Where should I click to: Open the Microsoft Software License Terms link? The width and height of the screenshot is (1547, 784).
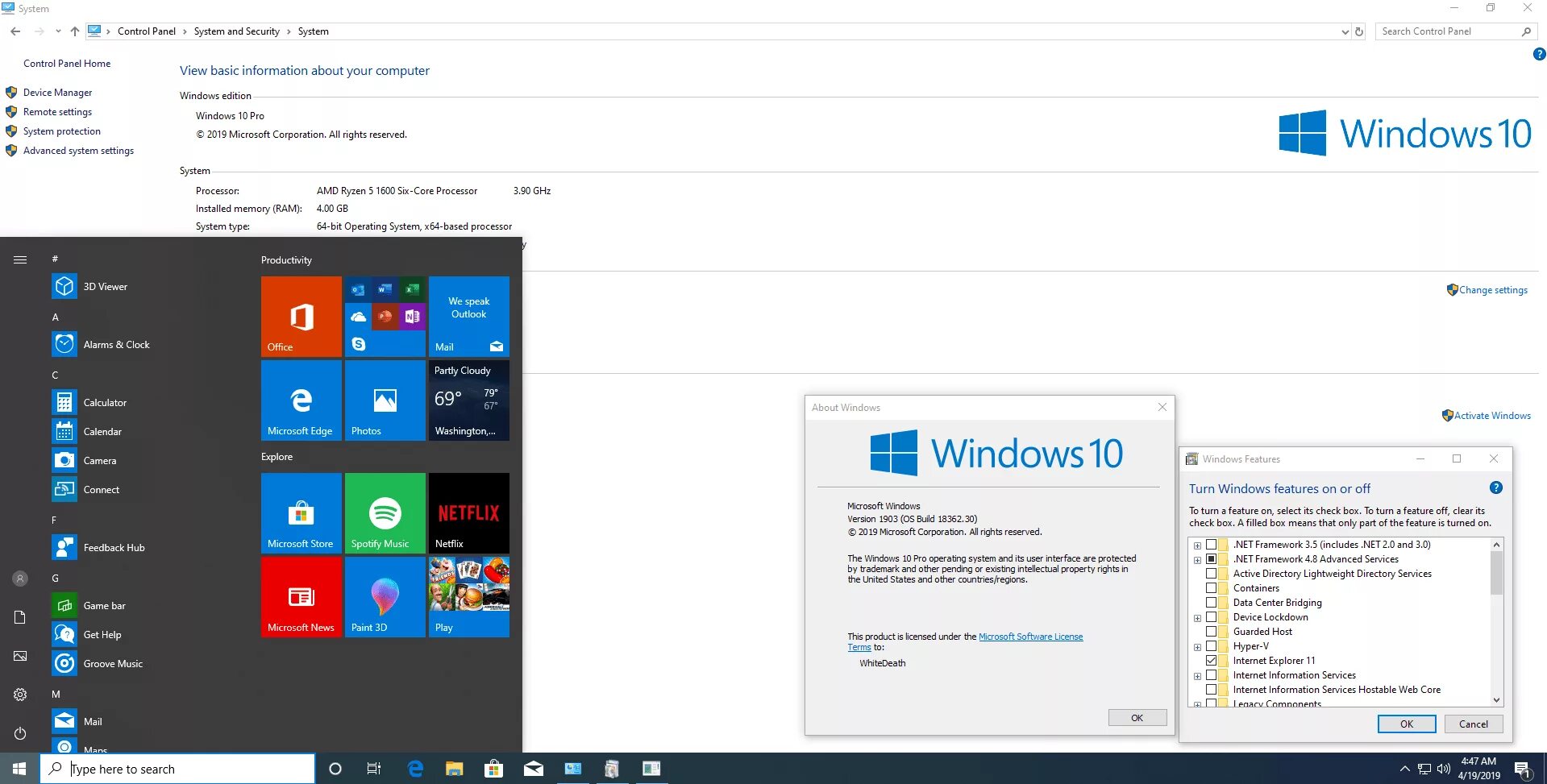pos(1030,637)
